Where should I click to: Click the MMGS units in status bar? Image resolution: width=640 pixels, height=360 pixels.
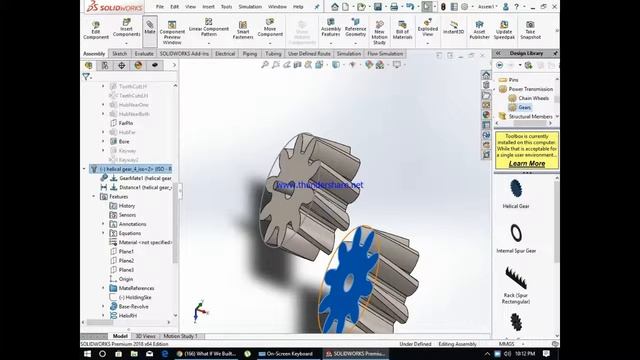506,344
